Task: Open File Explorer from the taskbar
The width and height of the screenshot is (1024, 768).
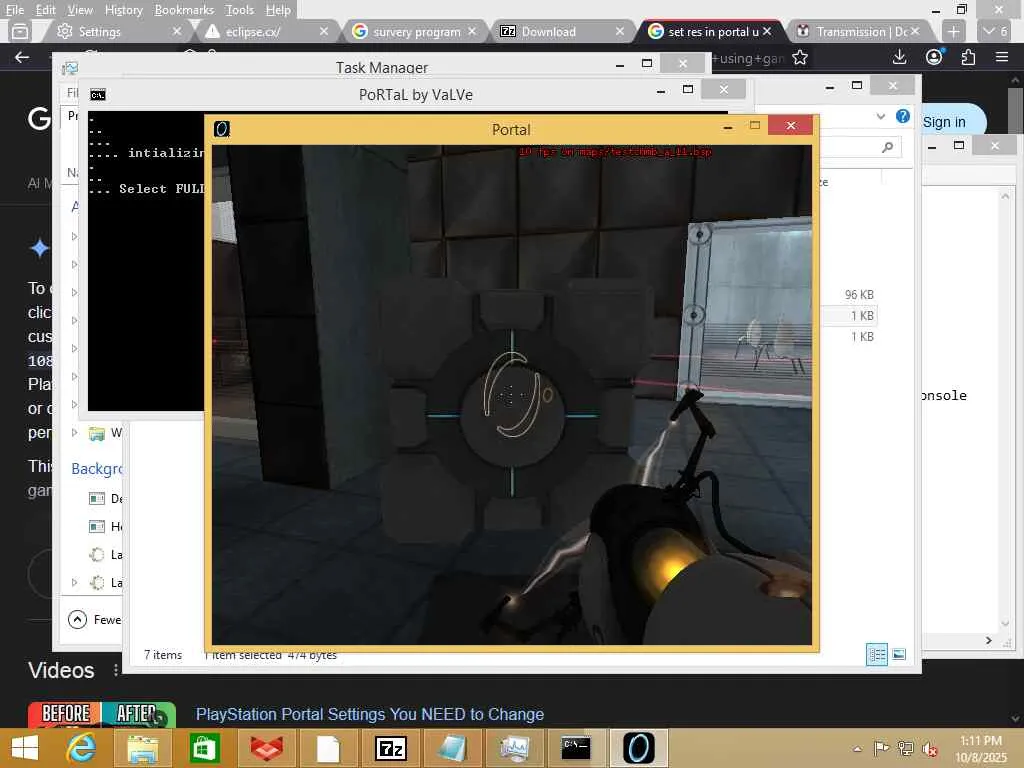Action: coord(142,748)
